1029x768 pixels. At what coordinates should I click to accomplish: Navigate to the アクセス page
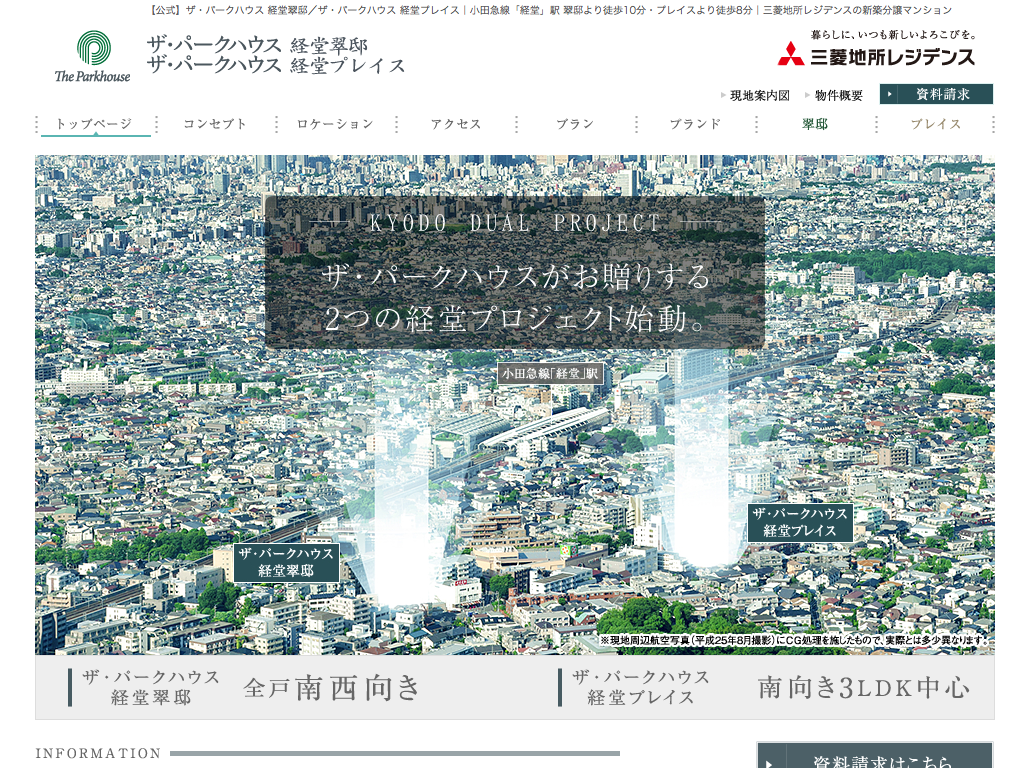coord(456,124)
